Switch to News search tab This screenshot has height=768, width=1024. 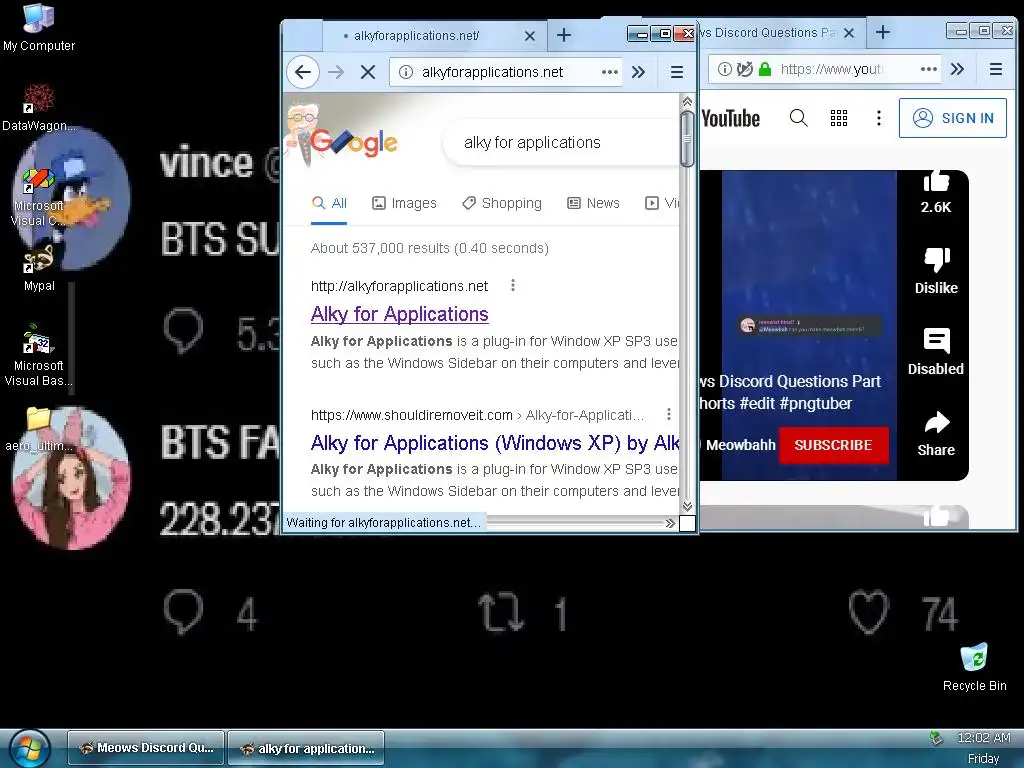click(x=593, y=203)
